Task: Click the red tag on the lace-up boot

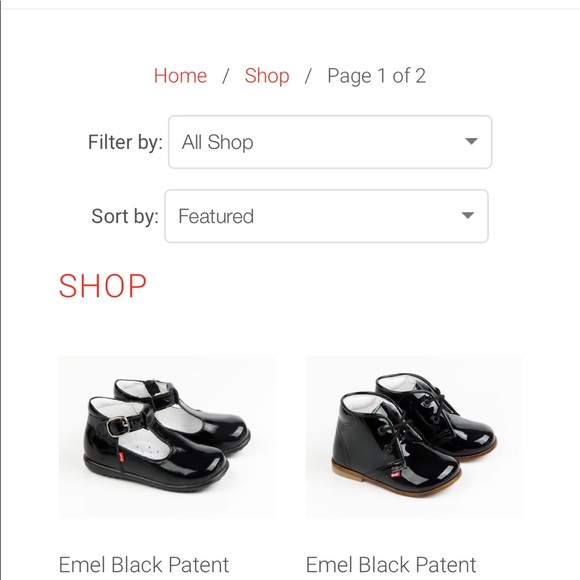Action: coord(395,474)
